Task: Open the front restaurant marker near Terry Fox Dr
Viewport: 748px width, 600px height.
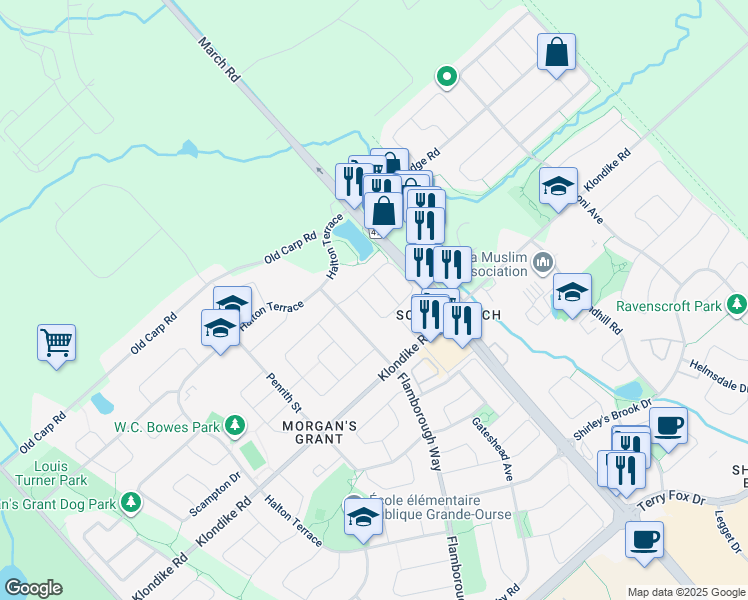Action: 626,473
